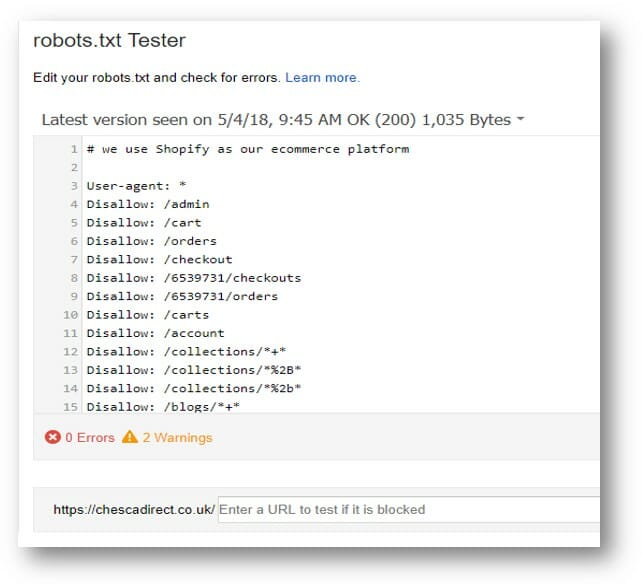Click the red error X icon
642x585 pixels.
pos(52,437)
